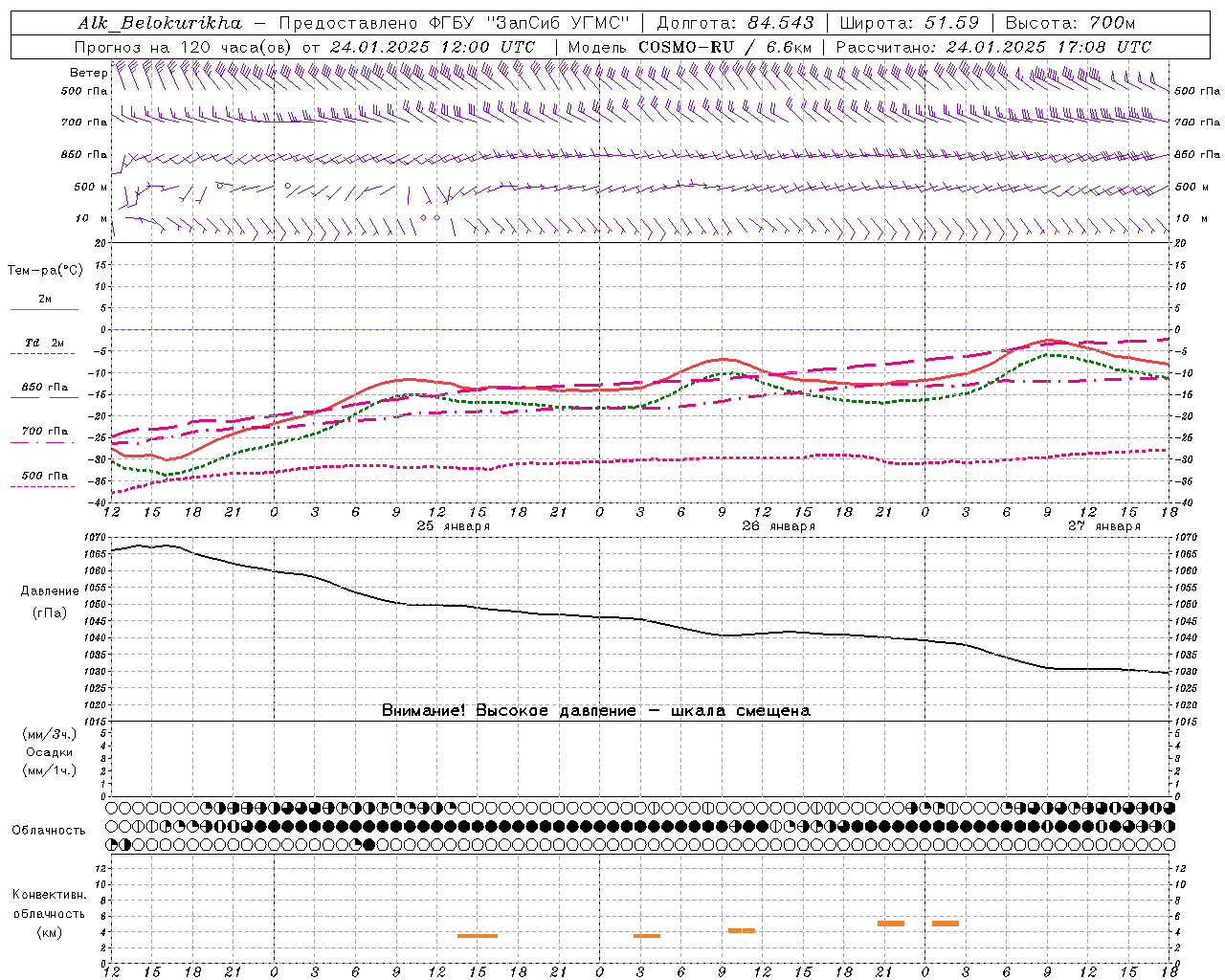
Task: Click the 1015 value on left pressure axis
Action: pos(96,722)
